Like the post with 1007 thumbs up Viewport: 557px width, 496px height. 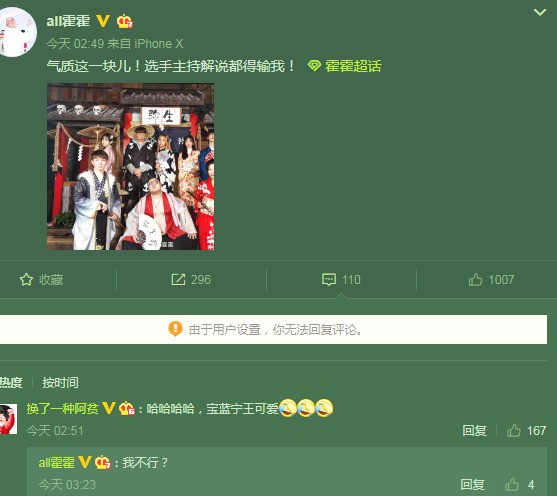pyautogui.click(x=491, y=280)
